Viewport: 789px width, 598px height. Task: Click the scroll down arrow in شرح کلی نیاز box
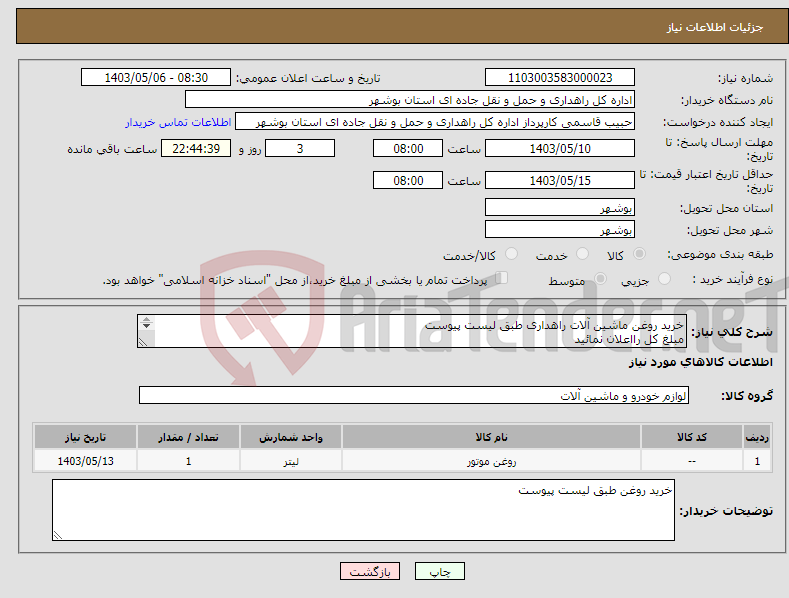tap(146, 326)
